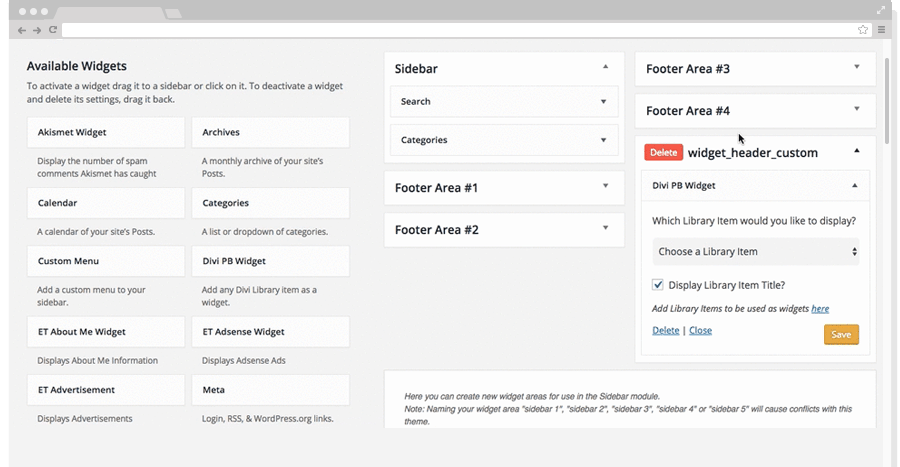This screenshot has height=467, width=900.
Task: Select the Archives widget
Action: [x=270, y=133]
